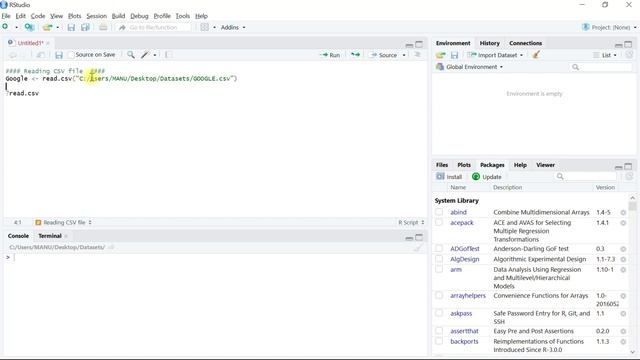Check the assertthat package checkbox
Viewport: 640px width, 360px height.
439,331
